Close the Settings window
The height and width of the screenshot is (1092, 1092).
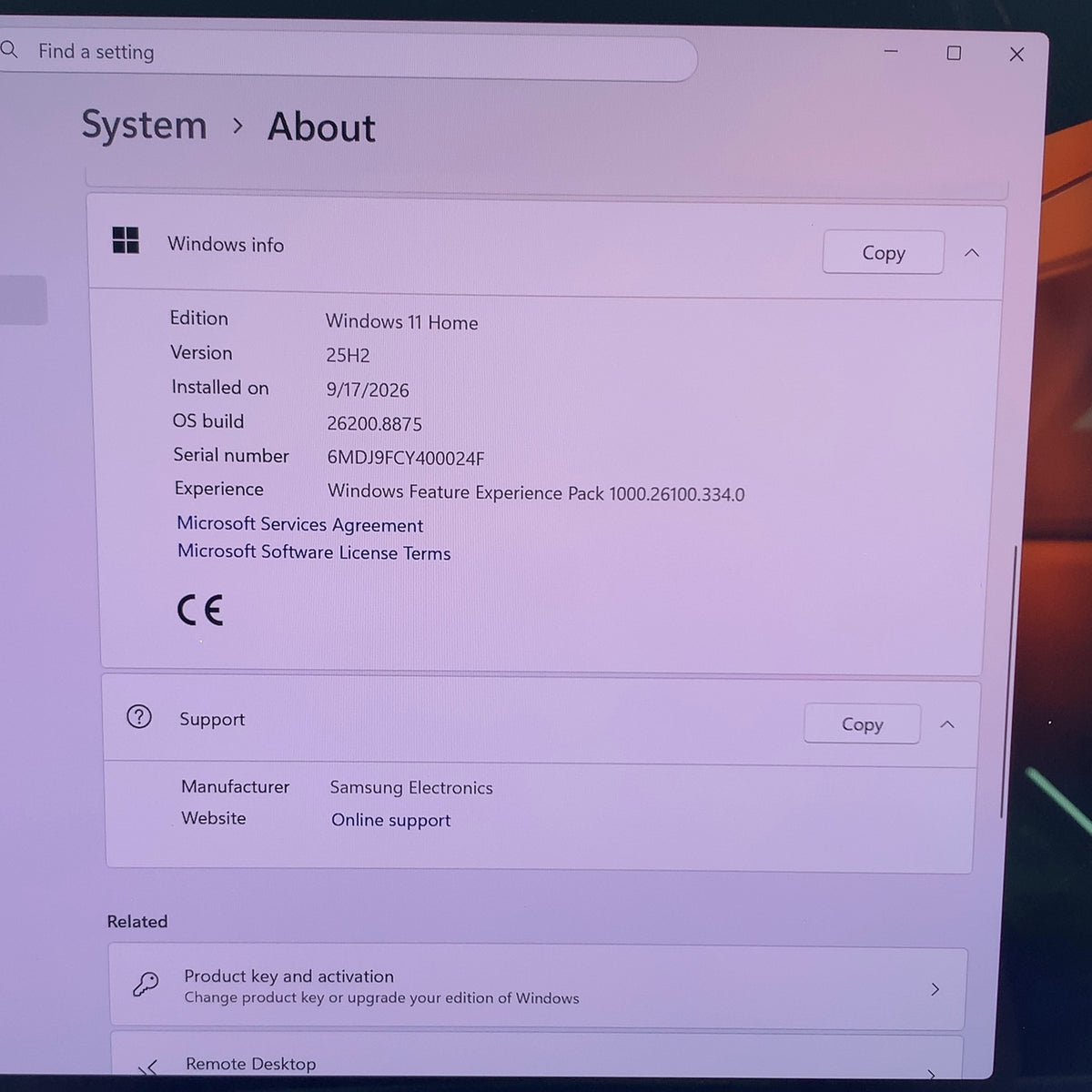[x=1016, y=55]
